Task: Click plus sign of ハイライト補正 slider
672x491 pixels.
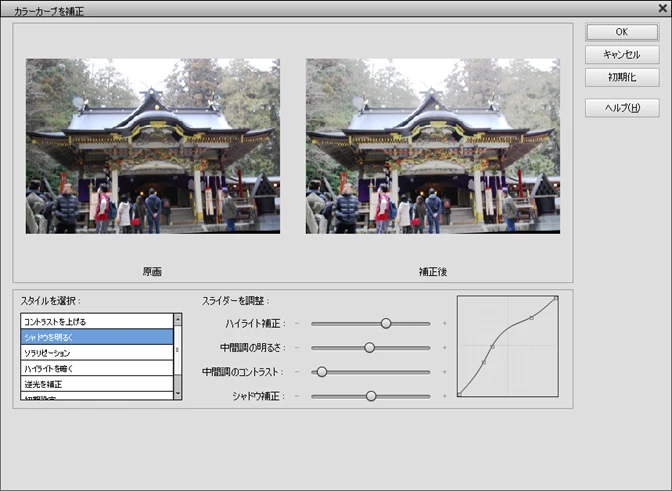Action: (444, 323)
